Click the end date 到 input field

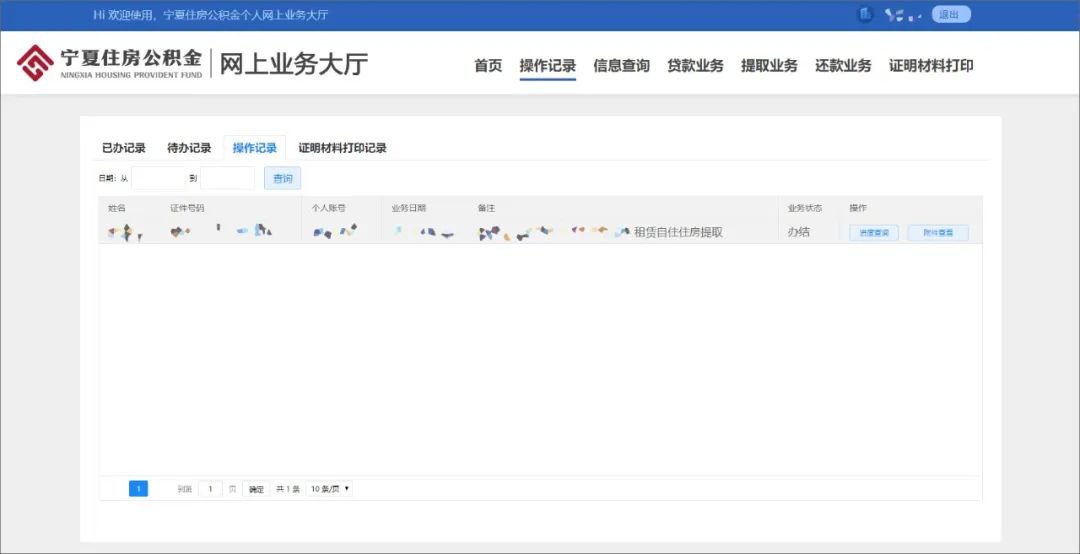point(227,178)
